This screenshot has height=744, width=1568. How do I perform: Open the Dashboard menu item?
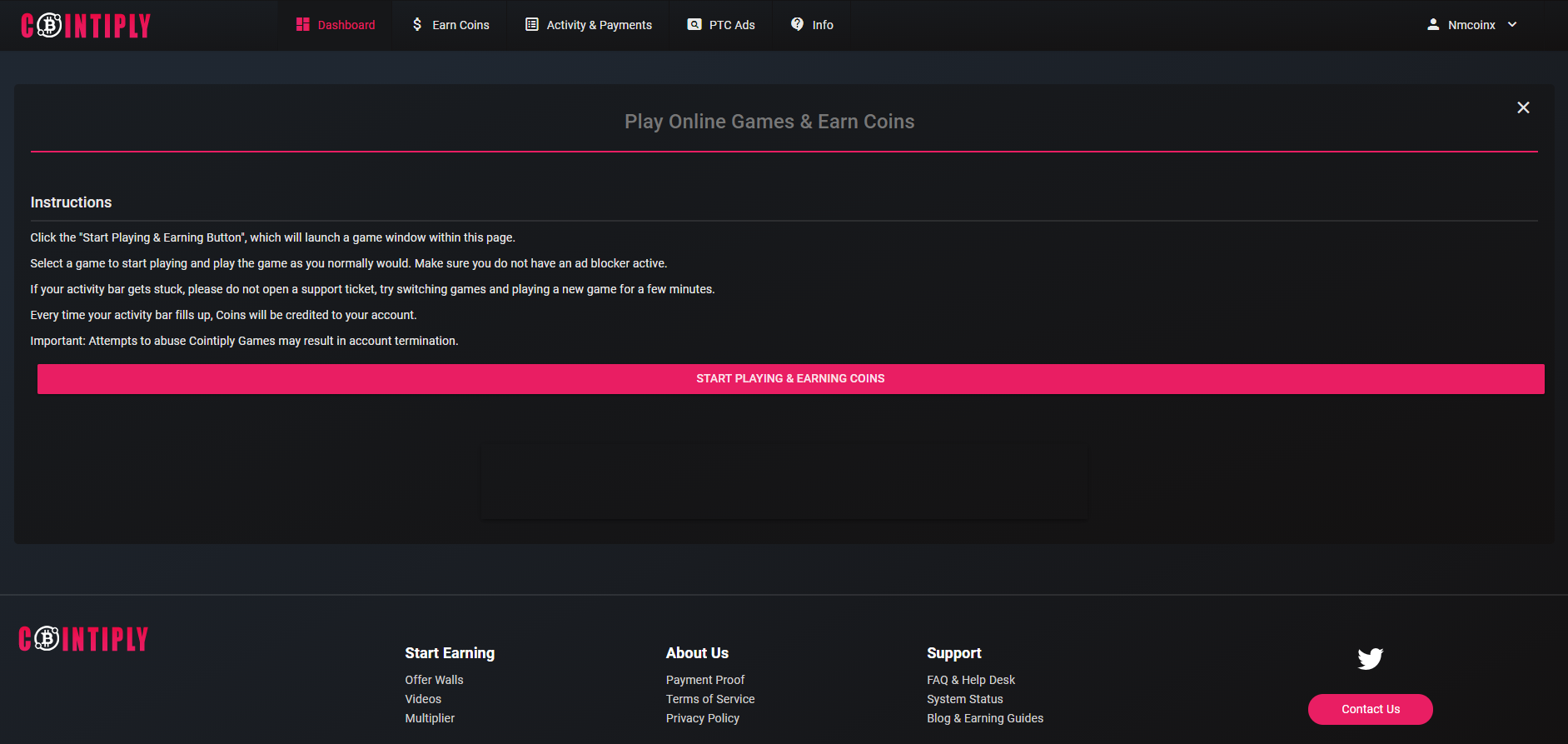click(336, 25)
